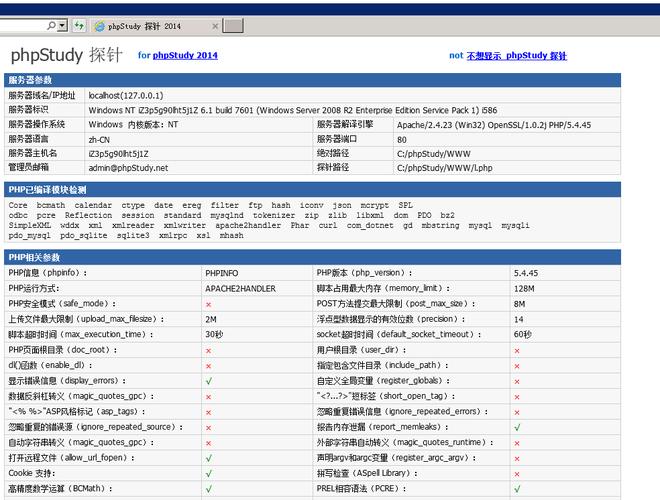Click the green check for allow_url_fopen
The height and width of the screenshot is (500, 660).
click(209, 458)
